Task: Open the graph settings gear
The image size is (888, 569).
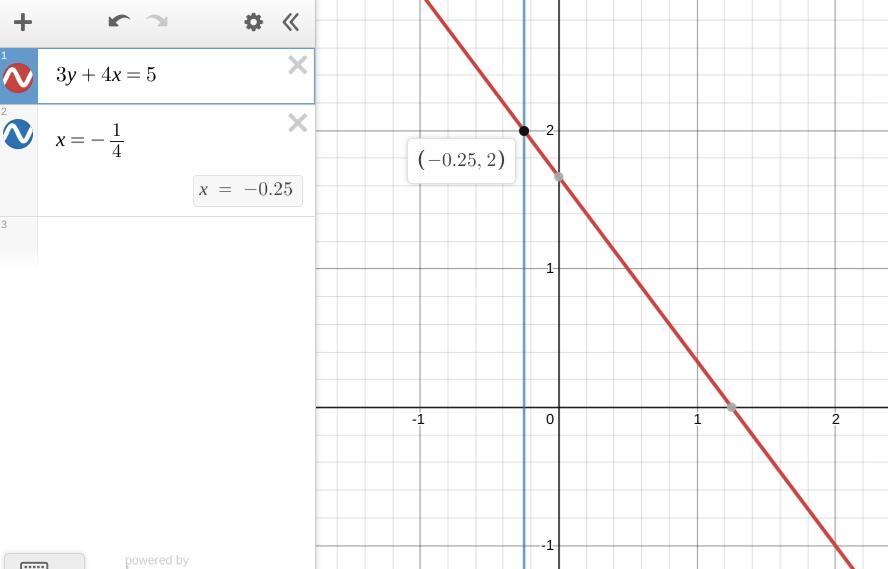Action: (x=253, y=23)
